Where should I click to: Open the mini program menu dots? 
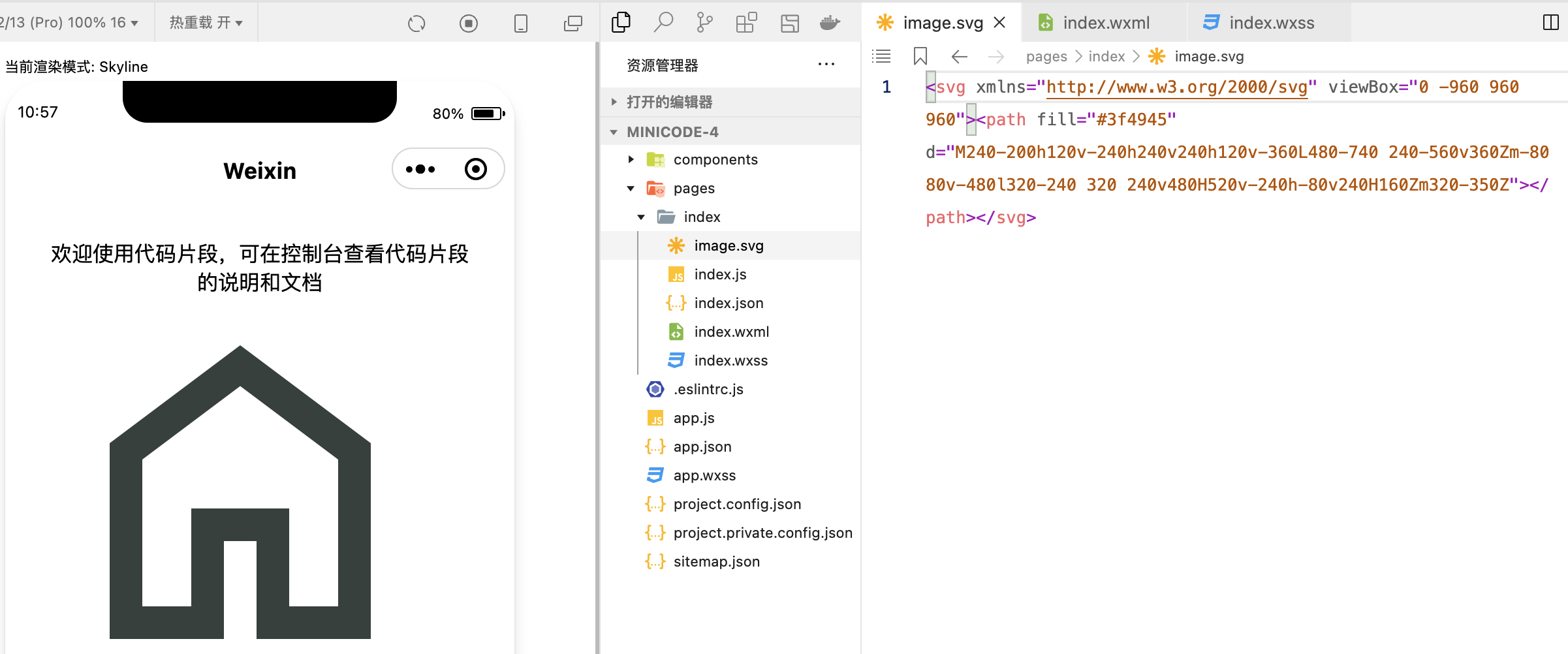coord(420,169)
